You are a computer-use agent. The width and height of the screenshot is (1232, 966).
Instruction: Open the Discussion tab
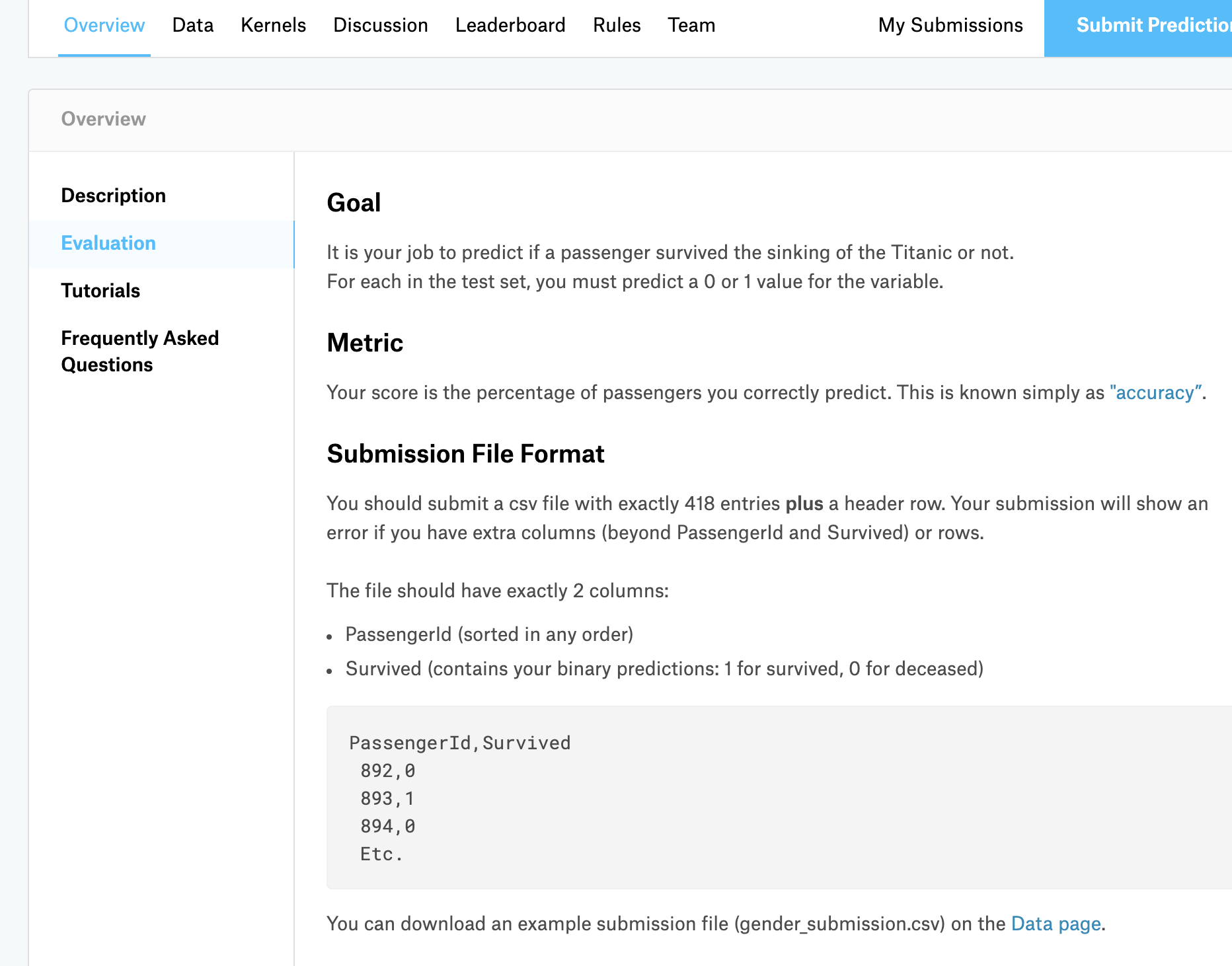(381, 25)
